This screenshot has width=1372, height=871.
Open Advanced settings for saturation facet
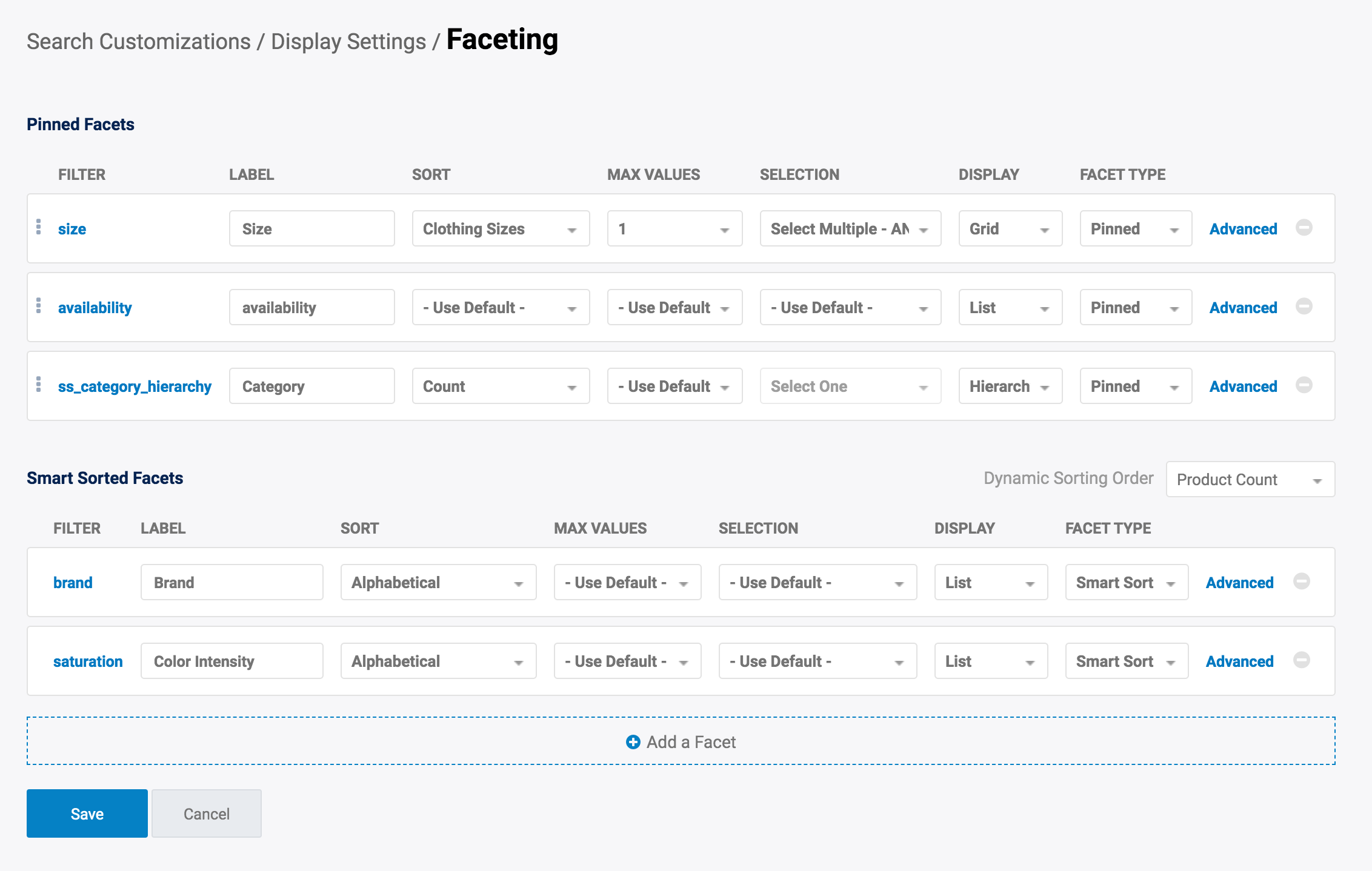click(1239, 661)
